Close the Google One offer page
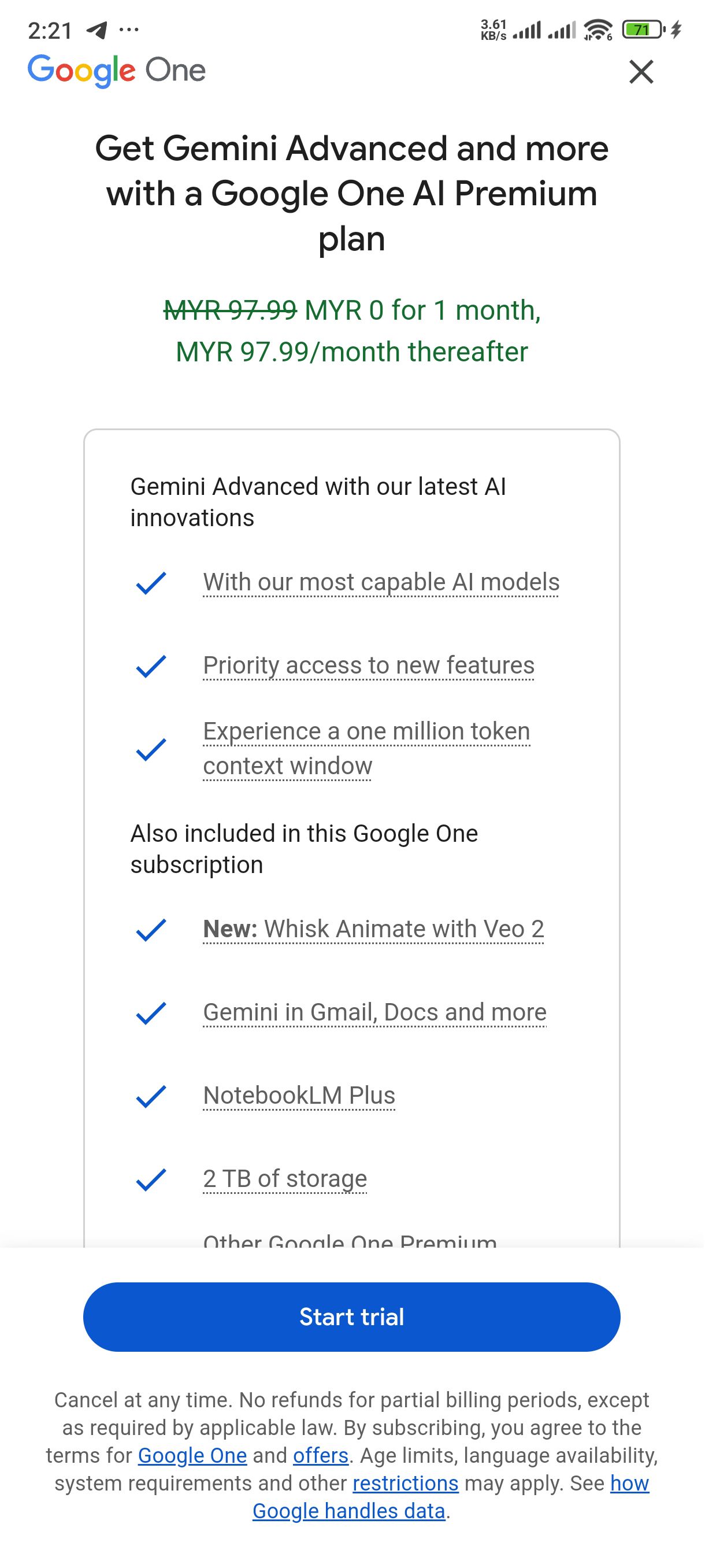 tap(641, 72)
